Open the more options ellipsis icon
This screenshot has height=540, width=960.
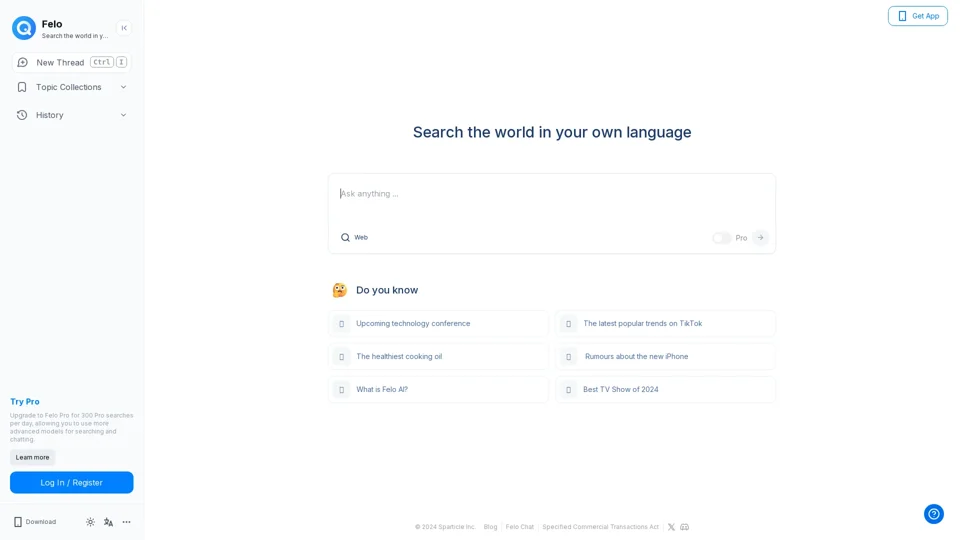pos(127,522)
